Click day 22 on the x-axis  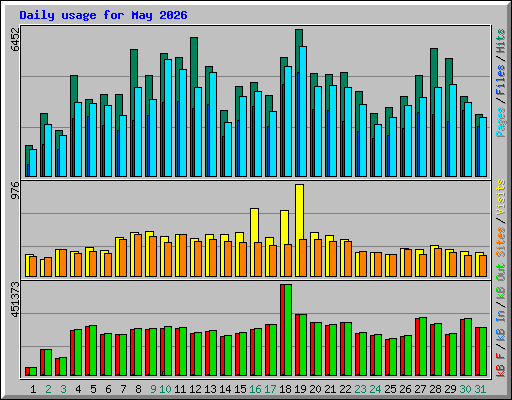pyautogui.click(x=345, y=389)
